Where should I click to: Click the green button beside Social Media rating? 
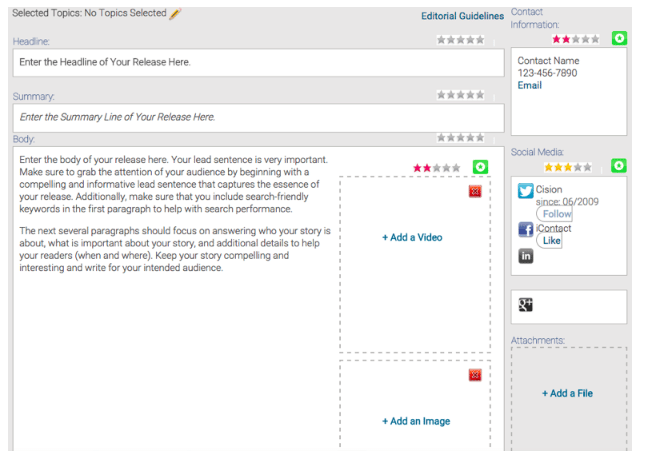619,166
